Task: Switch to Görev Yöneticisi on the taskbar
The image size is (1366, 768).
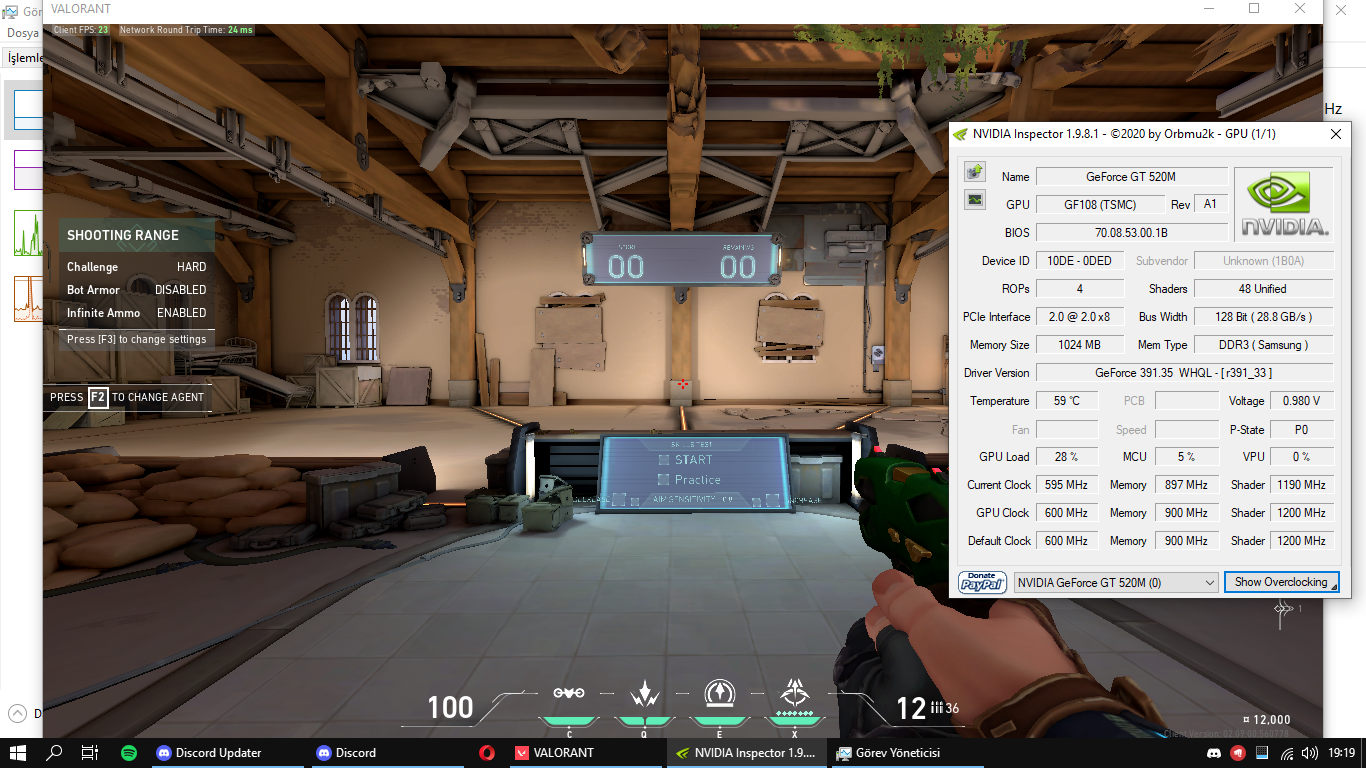Action: click(x=907, y=753)
